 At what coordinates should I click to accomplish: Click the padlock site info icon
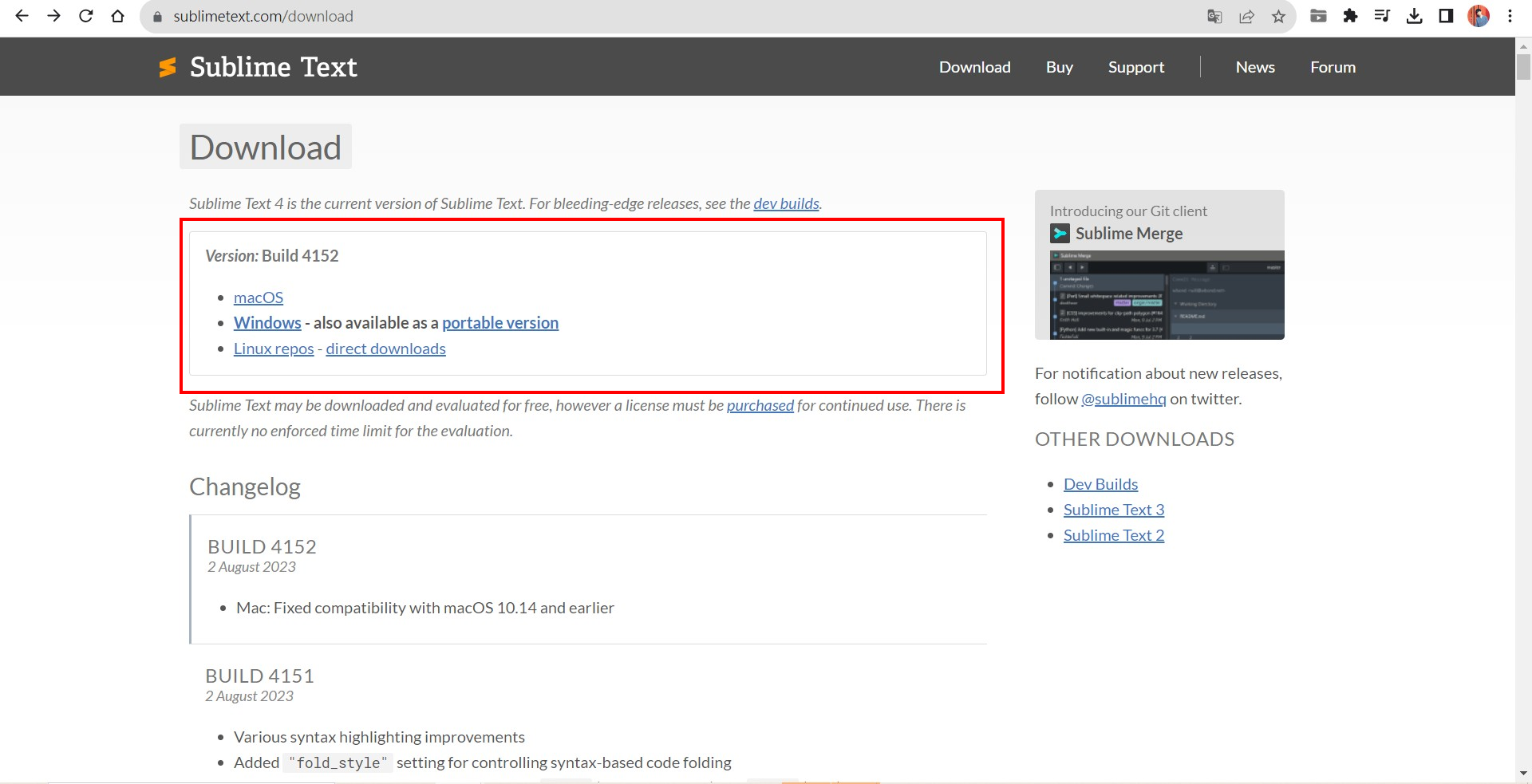tap(157, 17)
